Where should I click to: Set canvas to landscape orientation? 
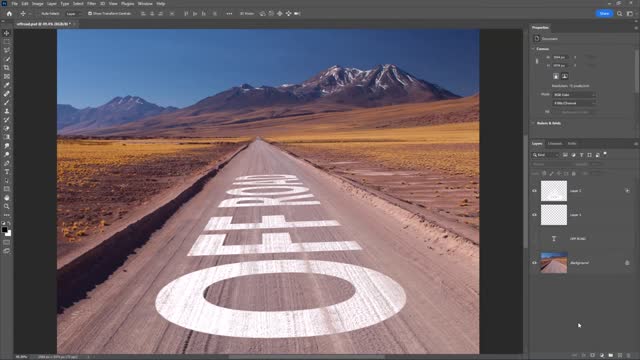[564, 76]
